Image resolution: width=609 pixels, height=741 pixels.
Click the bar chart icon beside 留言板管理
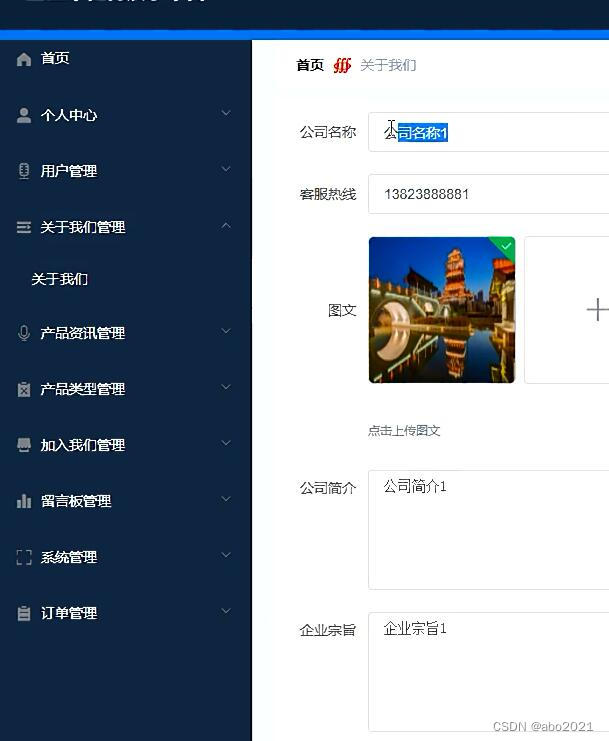[x=24, y=501]
